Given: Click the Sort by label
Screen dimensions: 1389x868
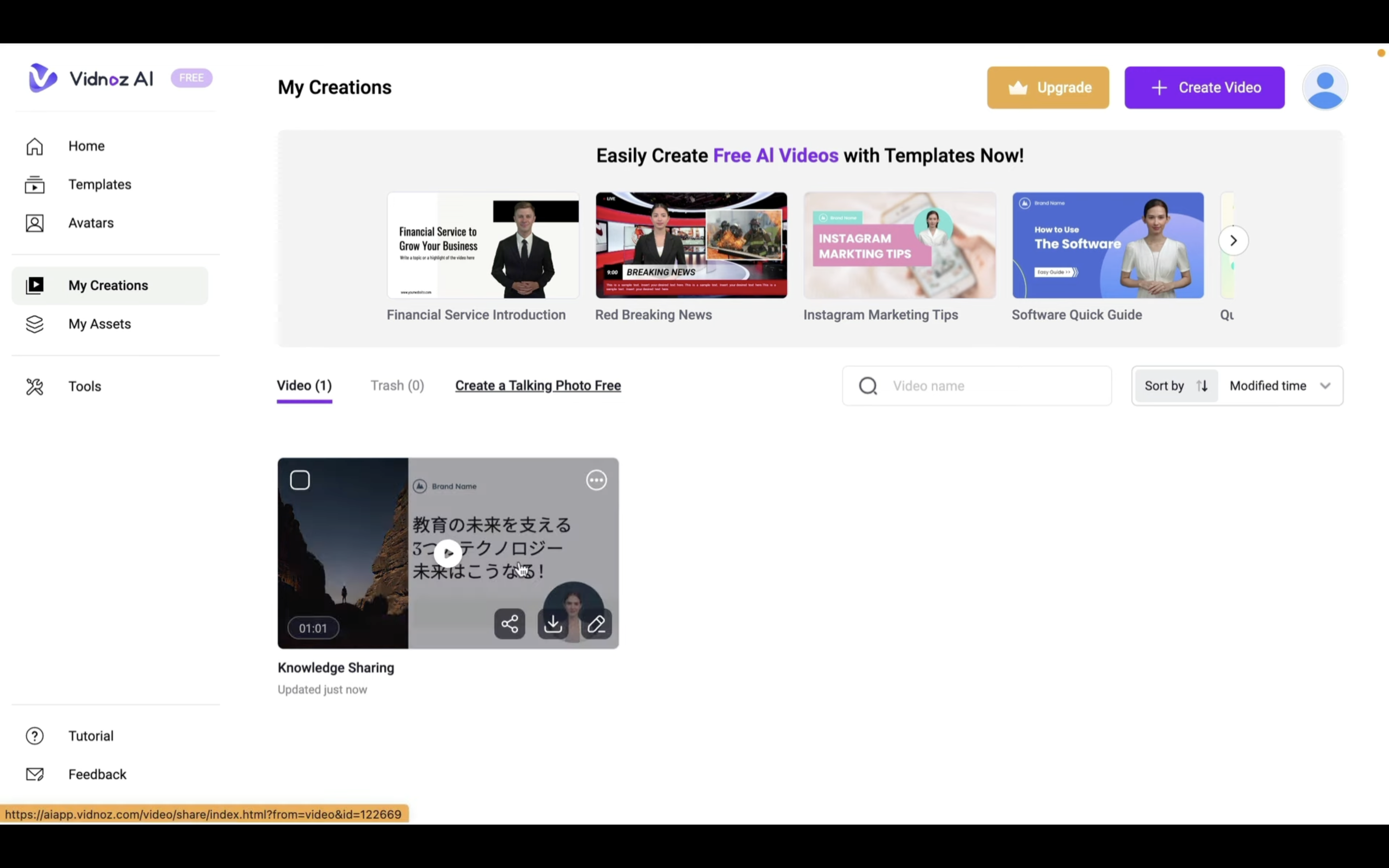Looking at the screenshot, I should pyautogui.click(x=1164, y=386).
